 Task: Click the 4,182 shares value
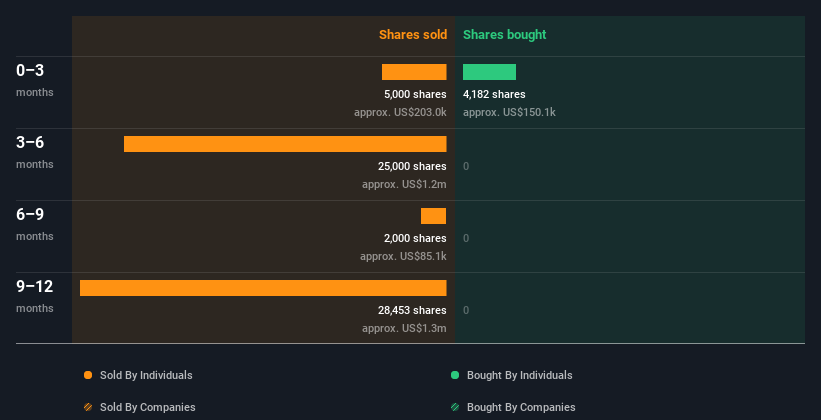click(494, 94)
